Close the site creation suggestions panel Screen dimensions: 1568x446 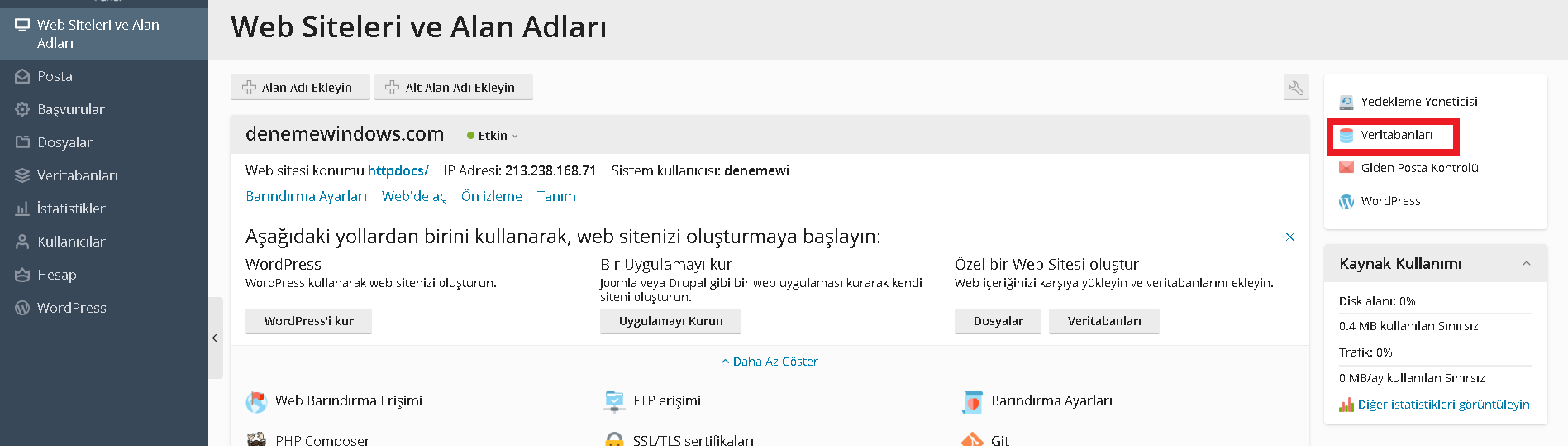pos(1289,237)
